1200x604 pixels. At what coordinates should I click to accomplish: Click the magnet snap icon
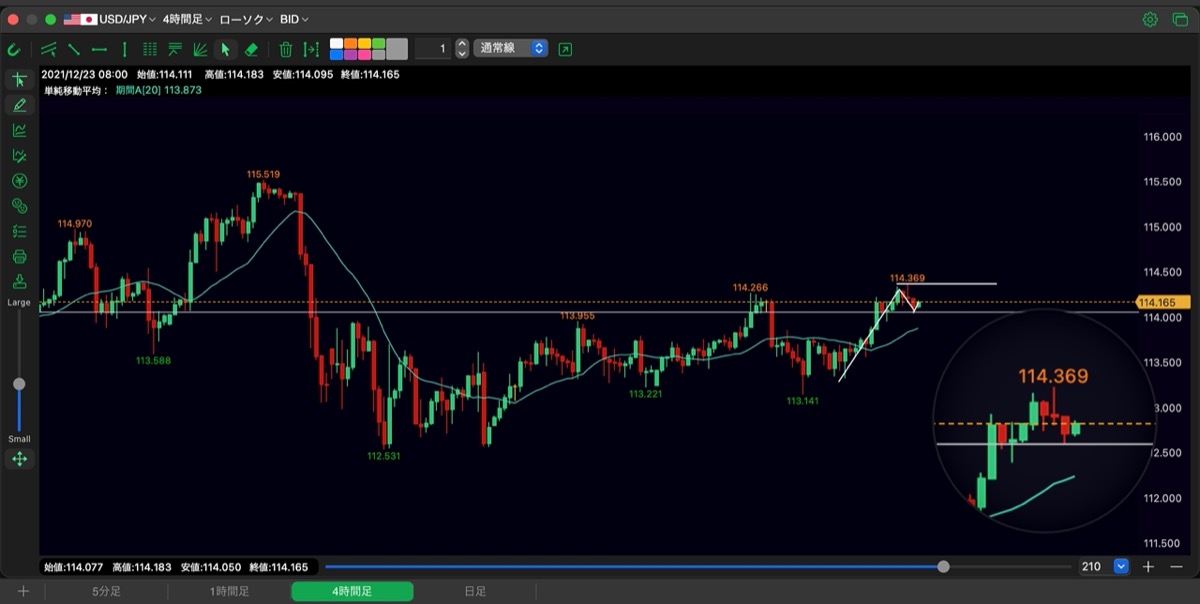(14, 49)
